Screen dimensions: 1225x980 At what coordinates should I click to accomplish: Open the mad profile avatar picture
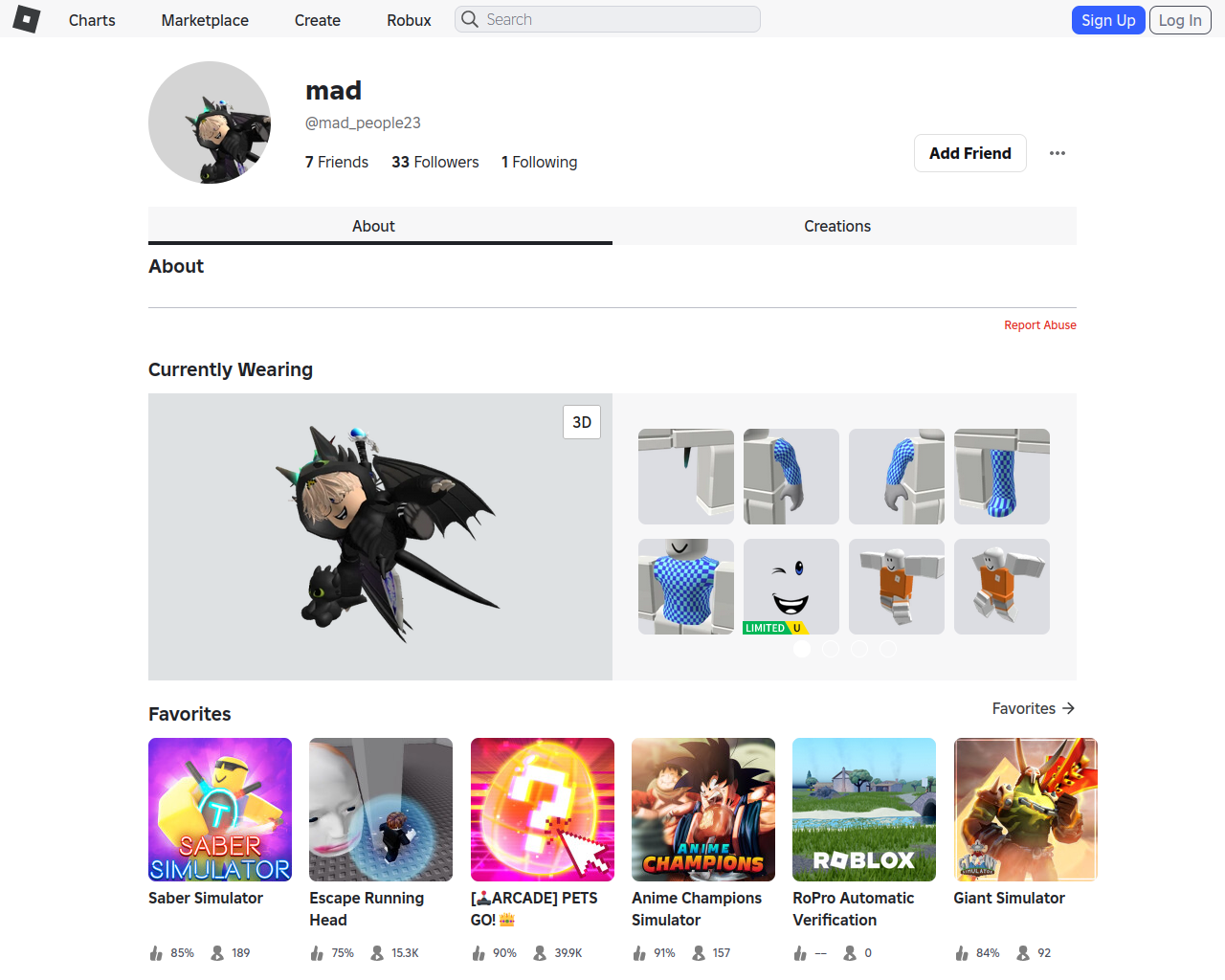[210, 122]
